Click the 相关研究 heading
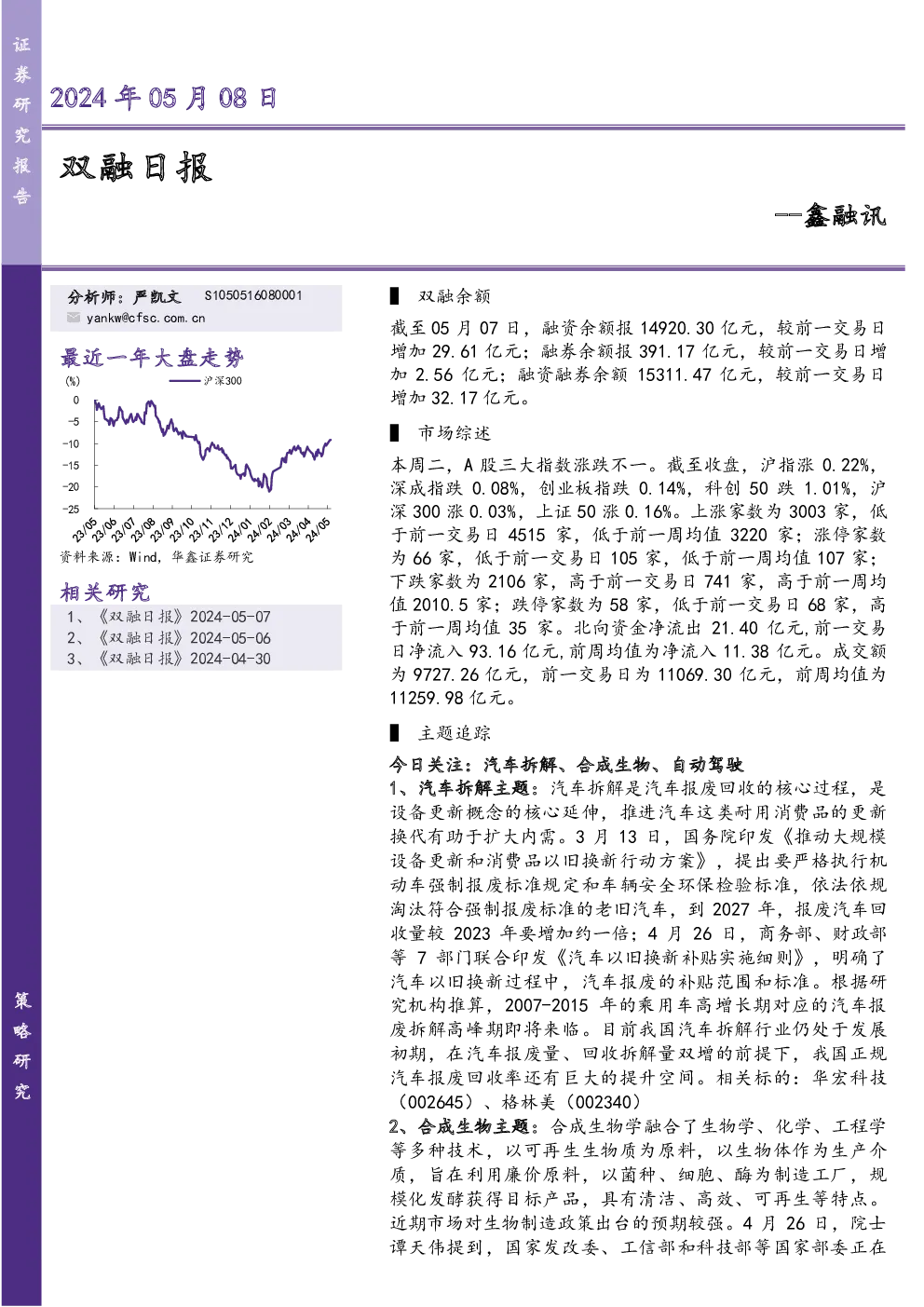The width and height of the screenshot is (924, 1307). coord(104,592)
